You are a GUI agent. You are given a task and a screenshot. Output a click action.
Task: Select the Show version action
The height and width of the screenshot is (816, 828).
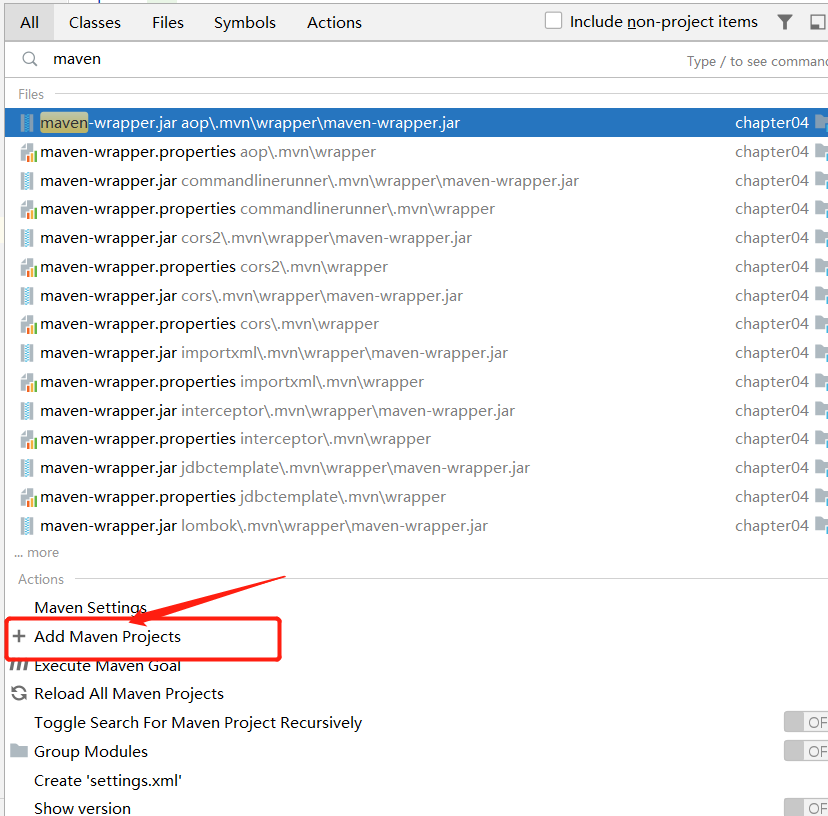coord(82,808)
